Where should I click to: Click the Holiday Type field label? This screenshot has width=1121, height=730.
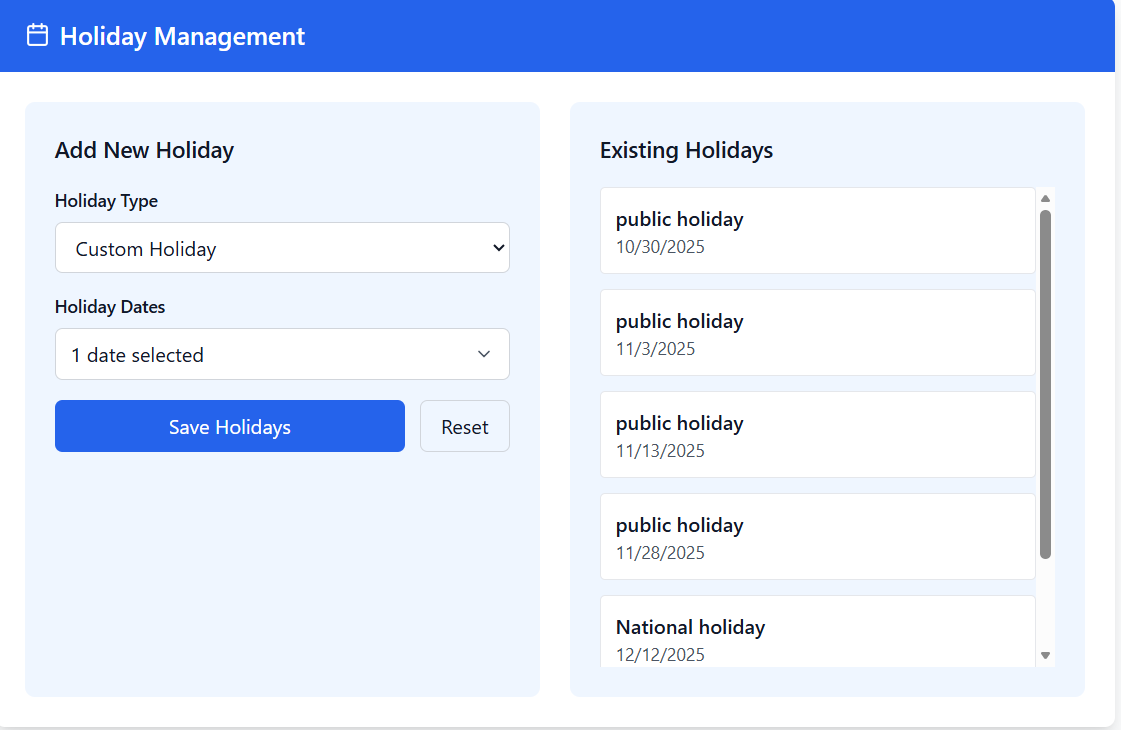tap(106, 201)
